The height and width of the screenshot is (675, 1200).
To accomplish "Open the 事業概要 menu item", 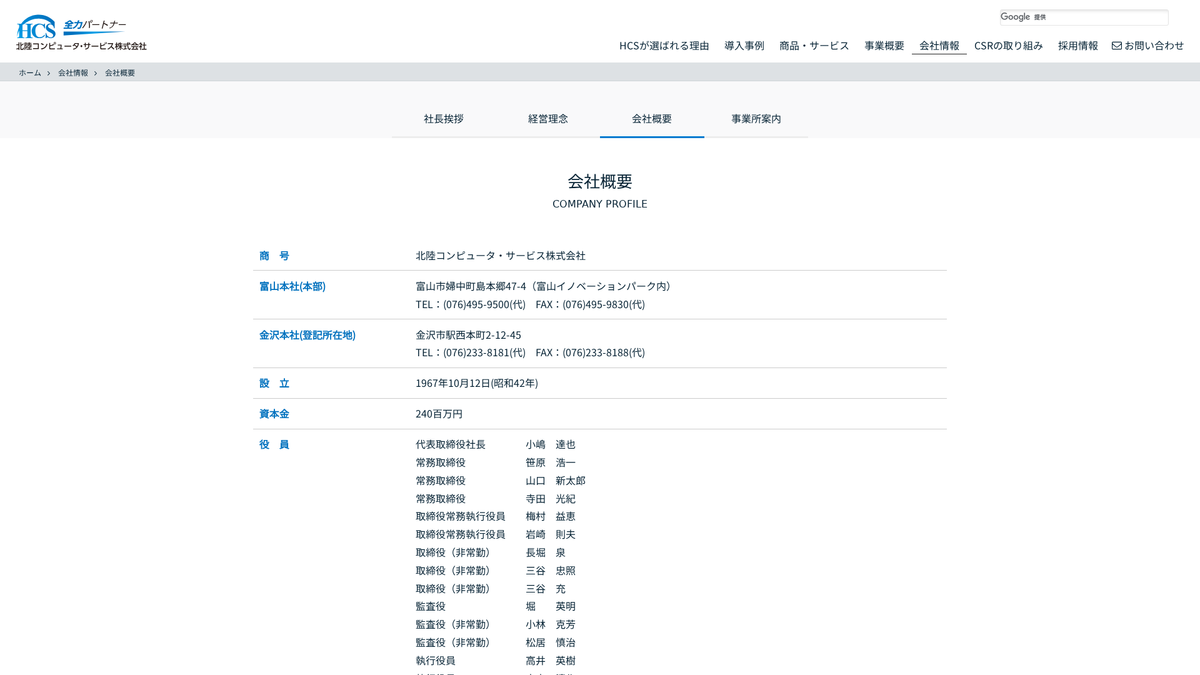I will click(884, 46).
